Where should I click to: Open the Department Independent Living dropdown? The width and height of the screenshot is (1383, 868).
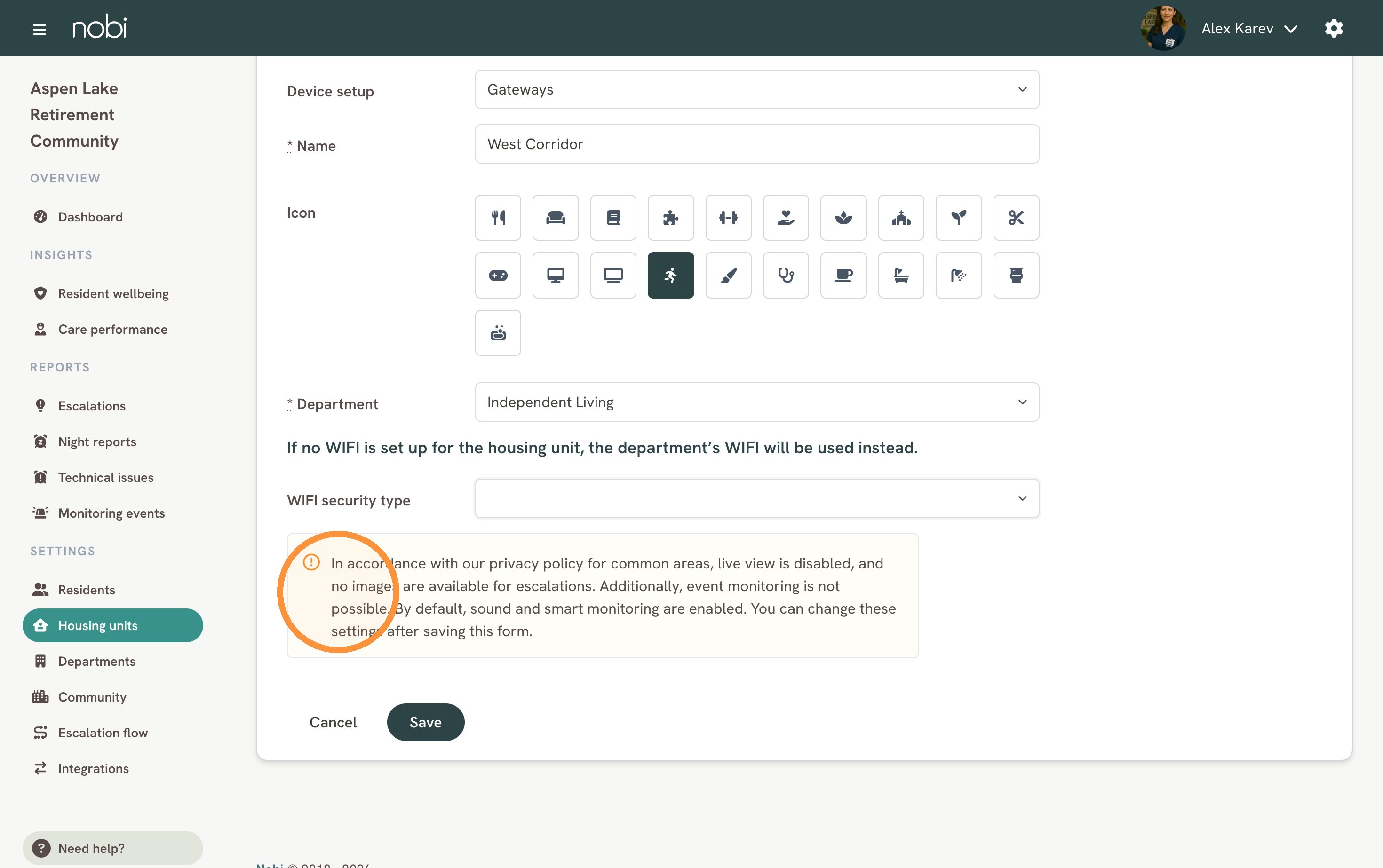click(756, 402)
